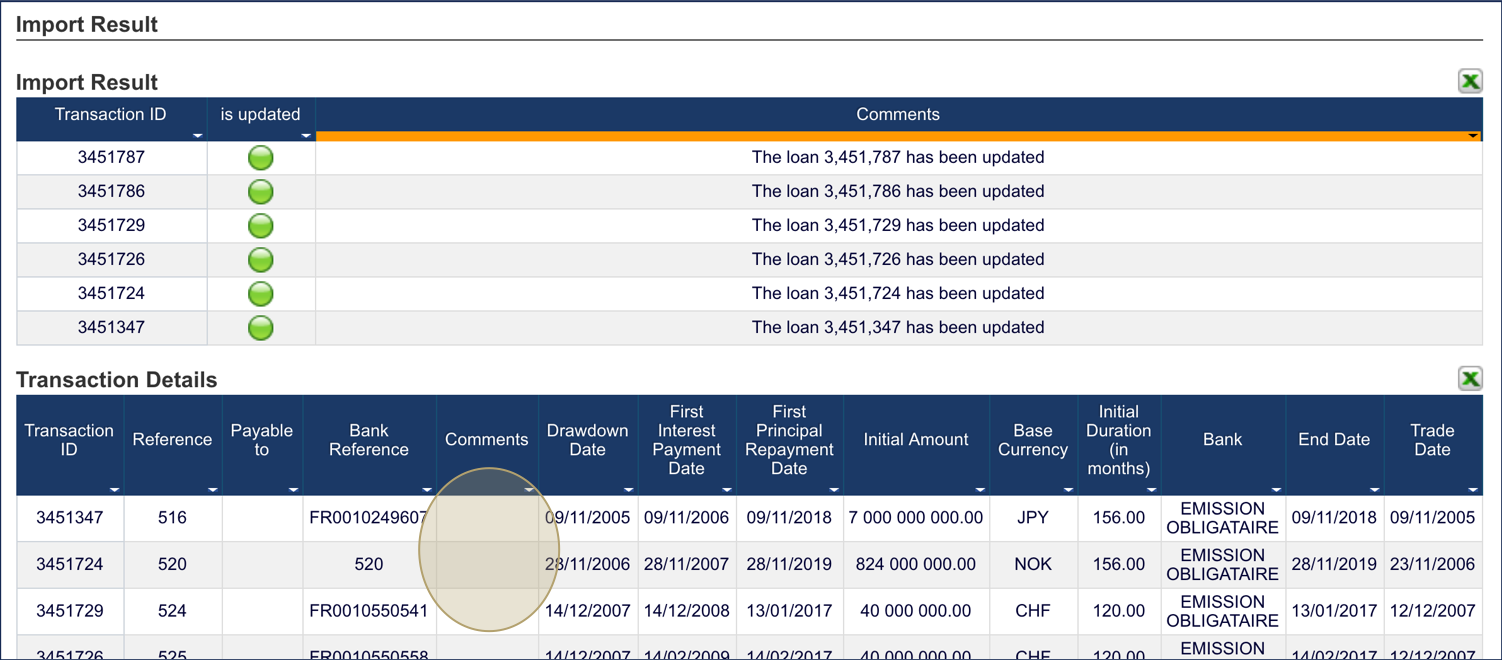Click the loan 3,451,347 updated message
This screenshot has width=1502, height=660.
(x=897, y=327)
